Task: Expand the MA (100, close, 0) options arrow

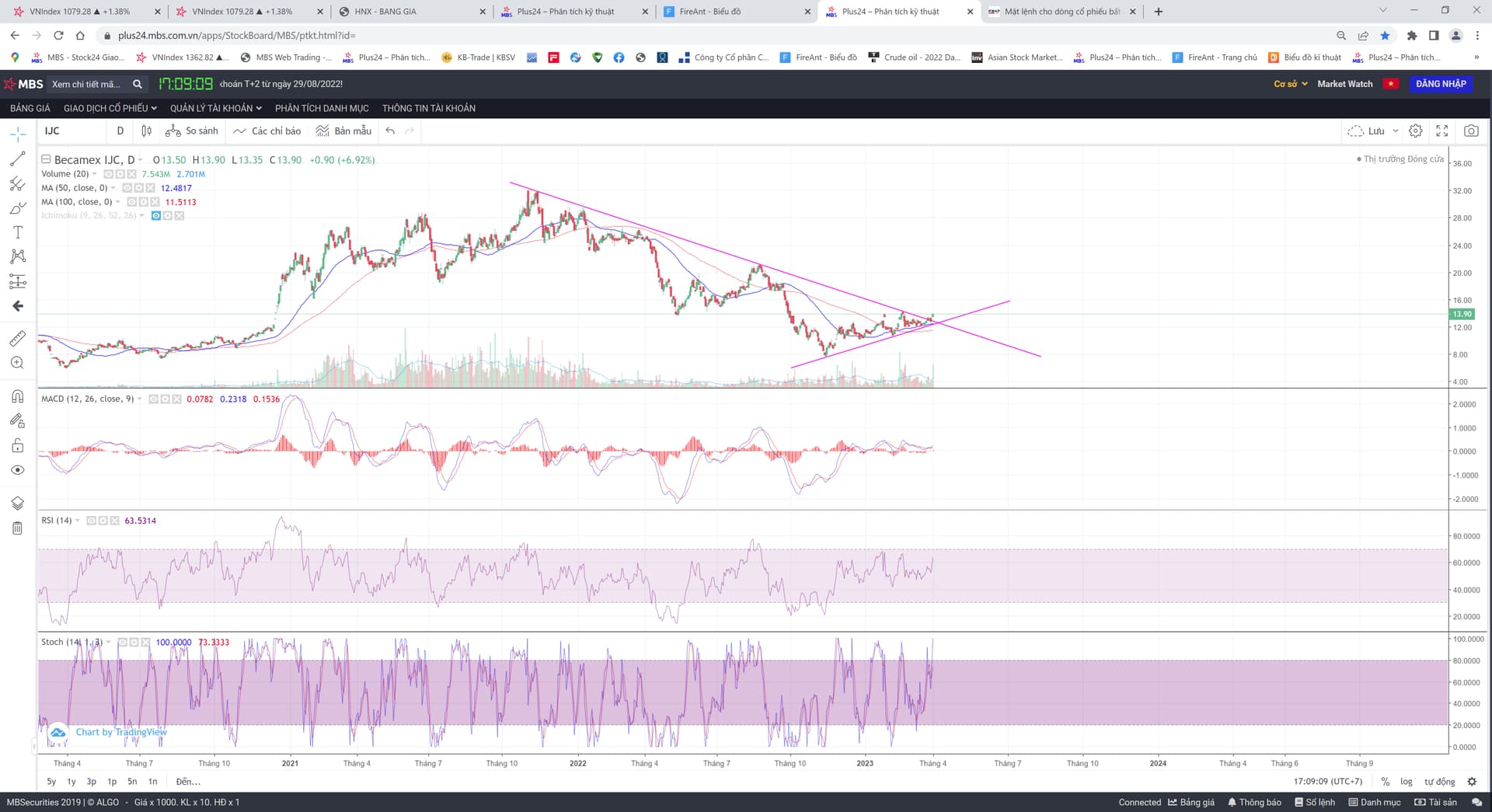Action: pyautogui.click(x=118, y=202)
